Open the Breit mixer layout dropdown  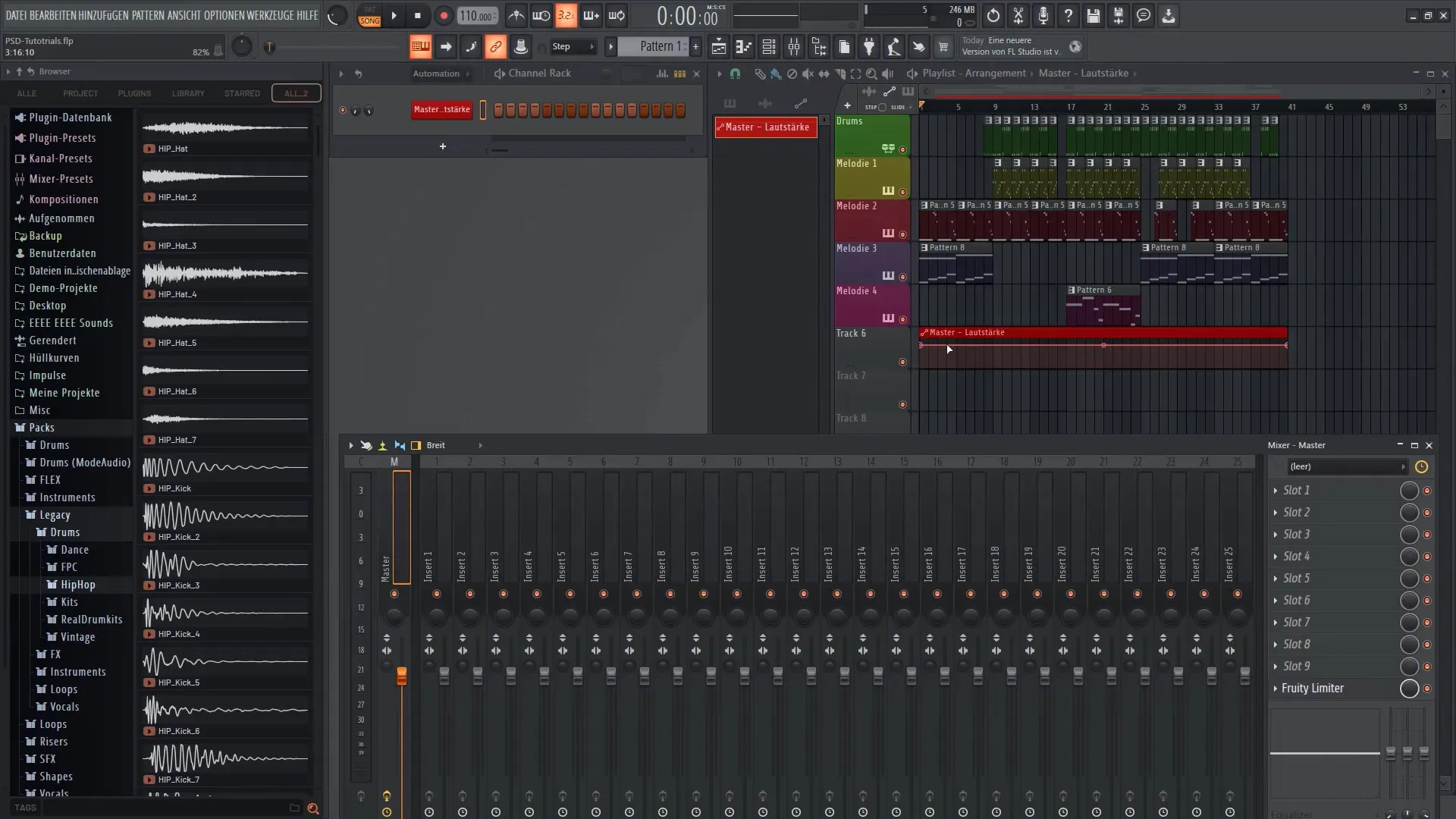click(x=455, y=445)
